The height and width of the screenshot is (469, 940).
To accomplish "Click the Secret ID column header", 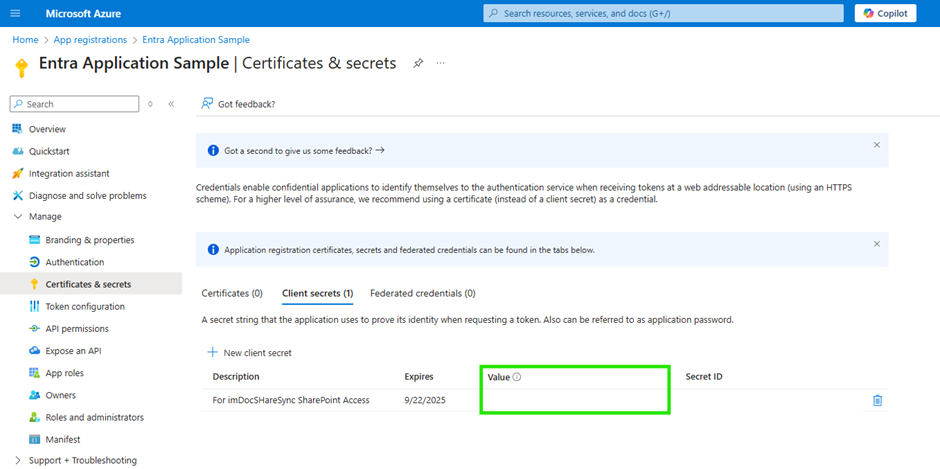I will pos(704,377).
